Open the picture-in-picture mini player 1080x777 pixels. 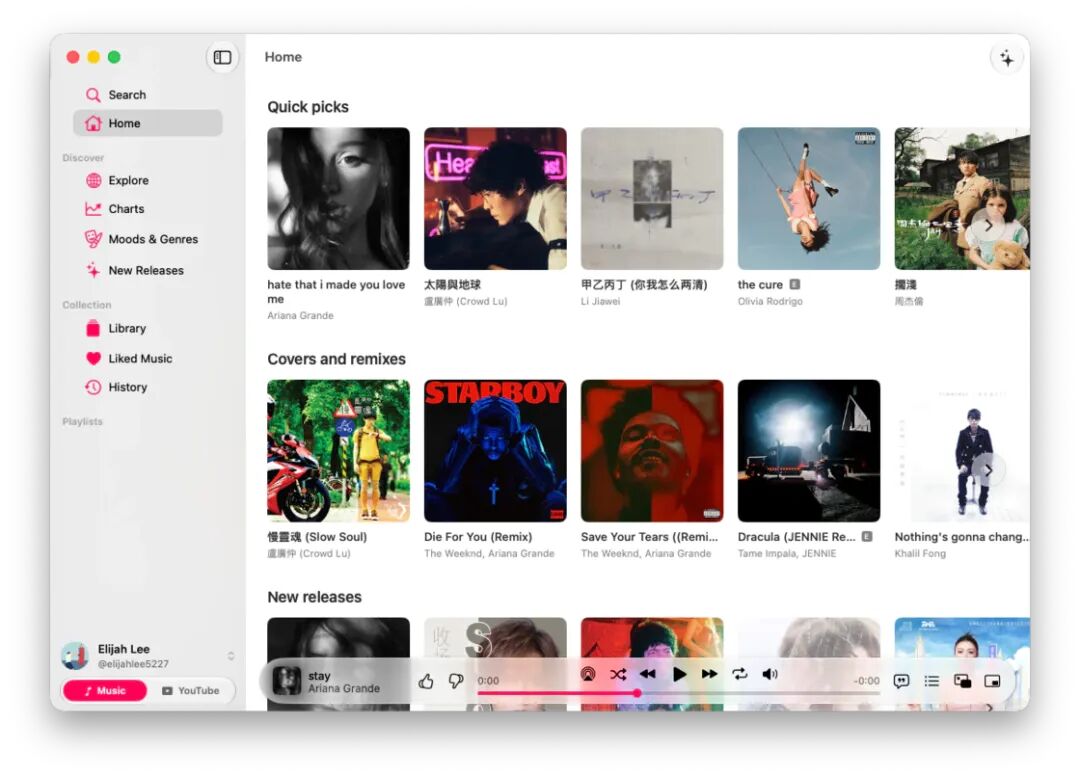pyautogui.click(x=993, y=681)
